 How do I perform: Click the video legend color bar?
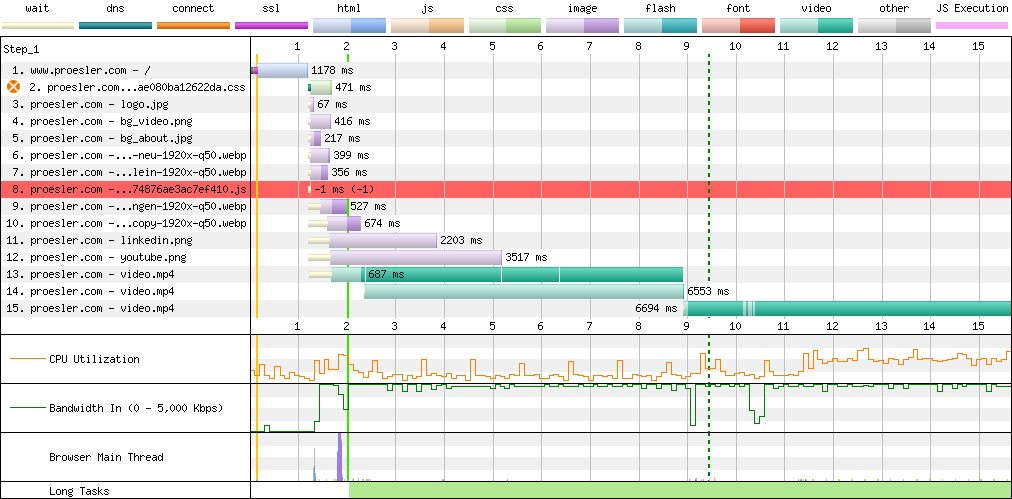[816, 26]
